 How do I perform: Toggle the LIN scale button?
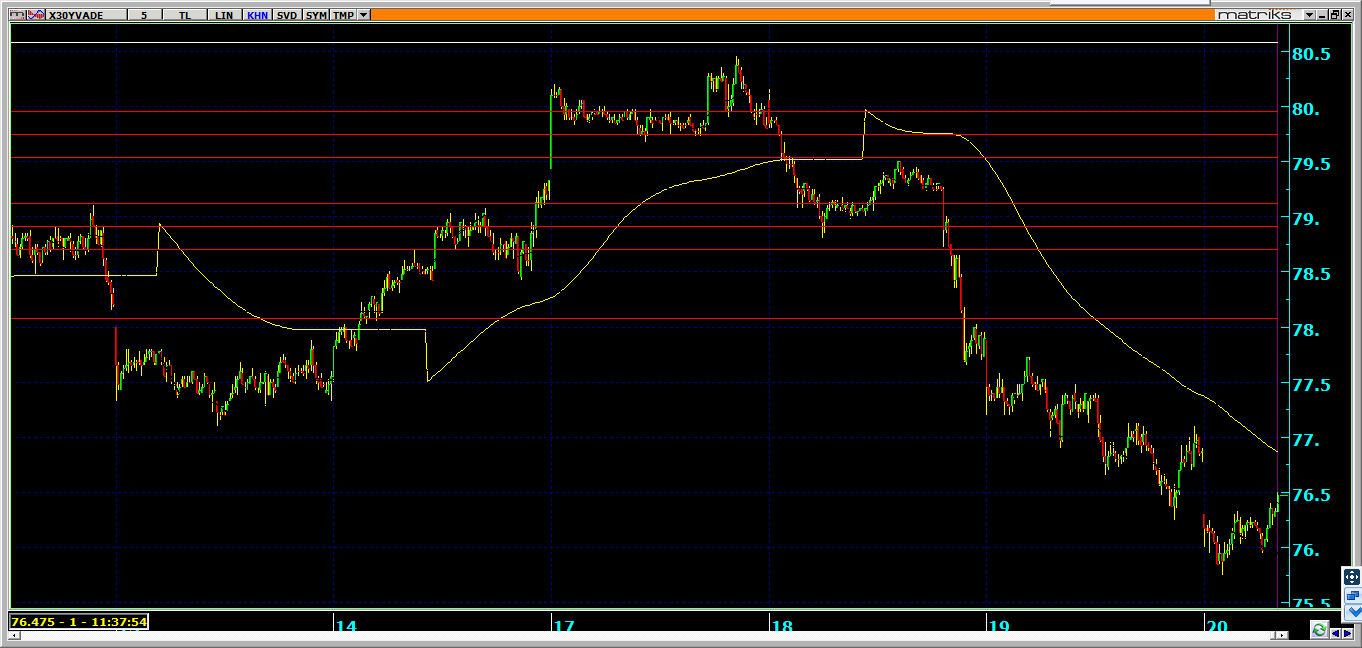point(224,15)
